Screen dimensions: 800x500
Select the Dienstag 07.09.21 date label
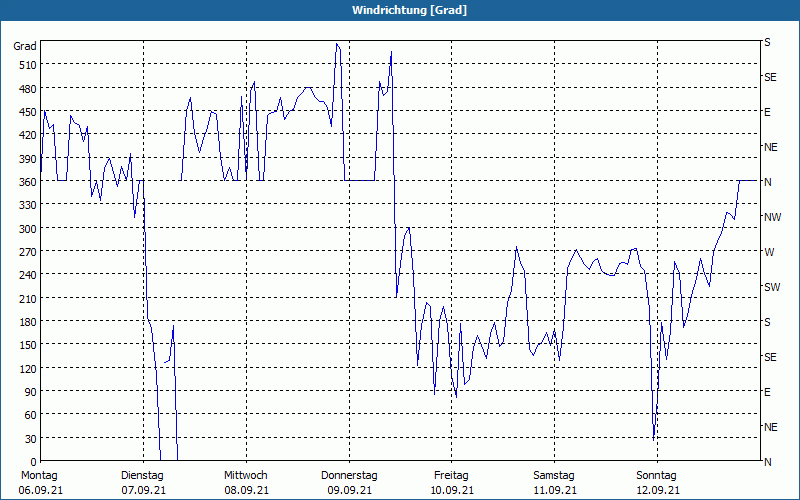click(x=143, y=483)
